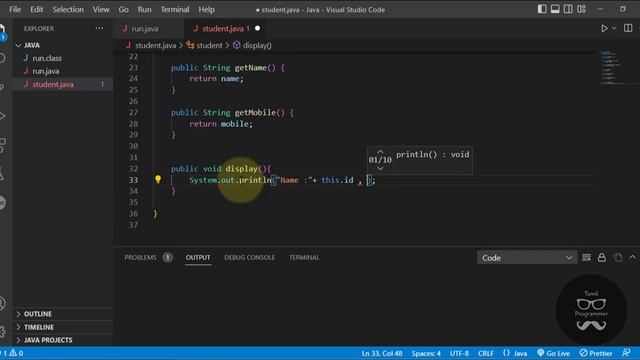The width and height of the screenshot is (640, 360).
Task: Click errors and warnings status indicator
Action: [12, 353]
